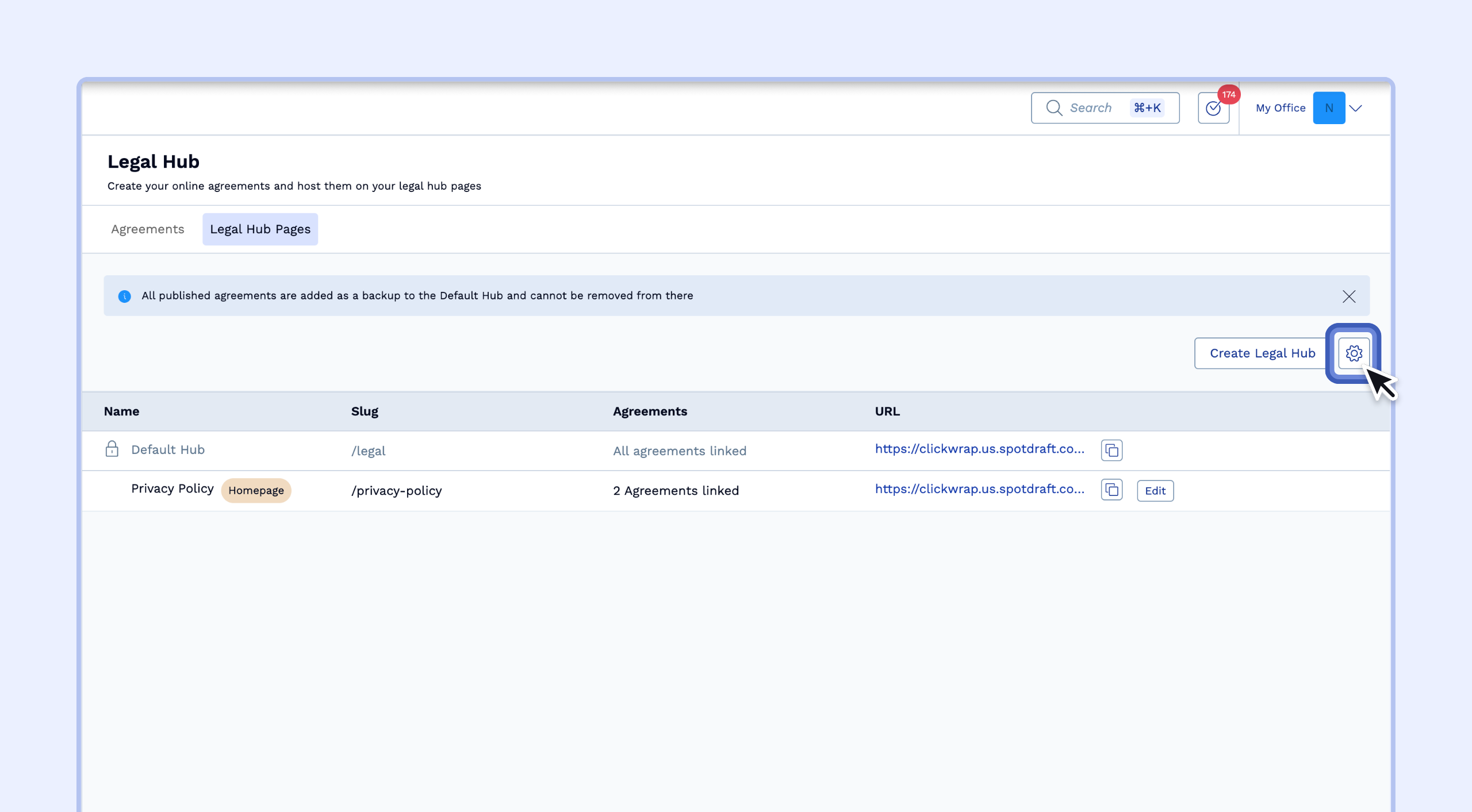Open Legal Hub settings gear icon
1472x812 pixels.
[1354, 353]
